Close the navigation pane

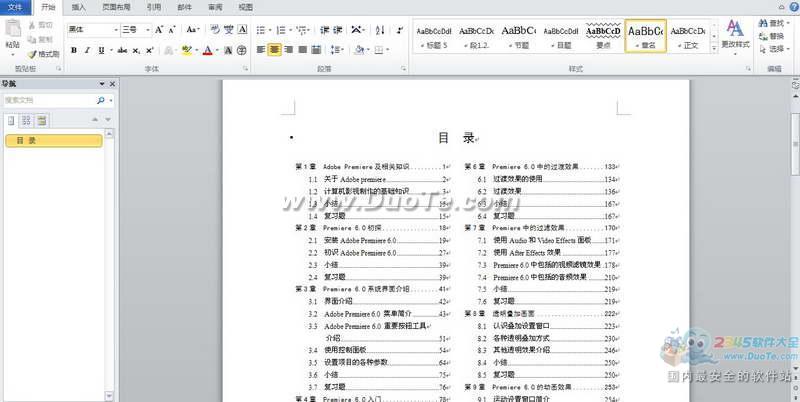[112, 84]
